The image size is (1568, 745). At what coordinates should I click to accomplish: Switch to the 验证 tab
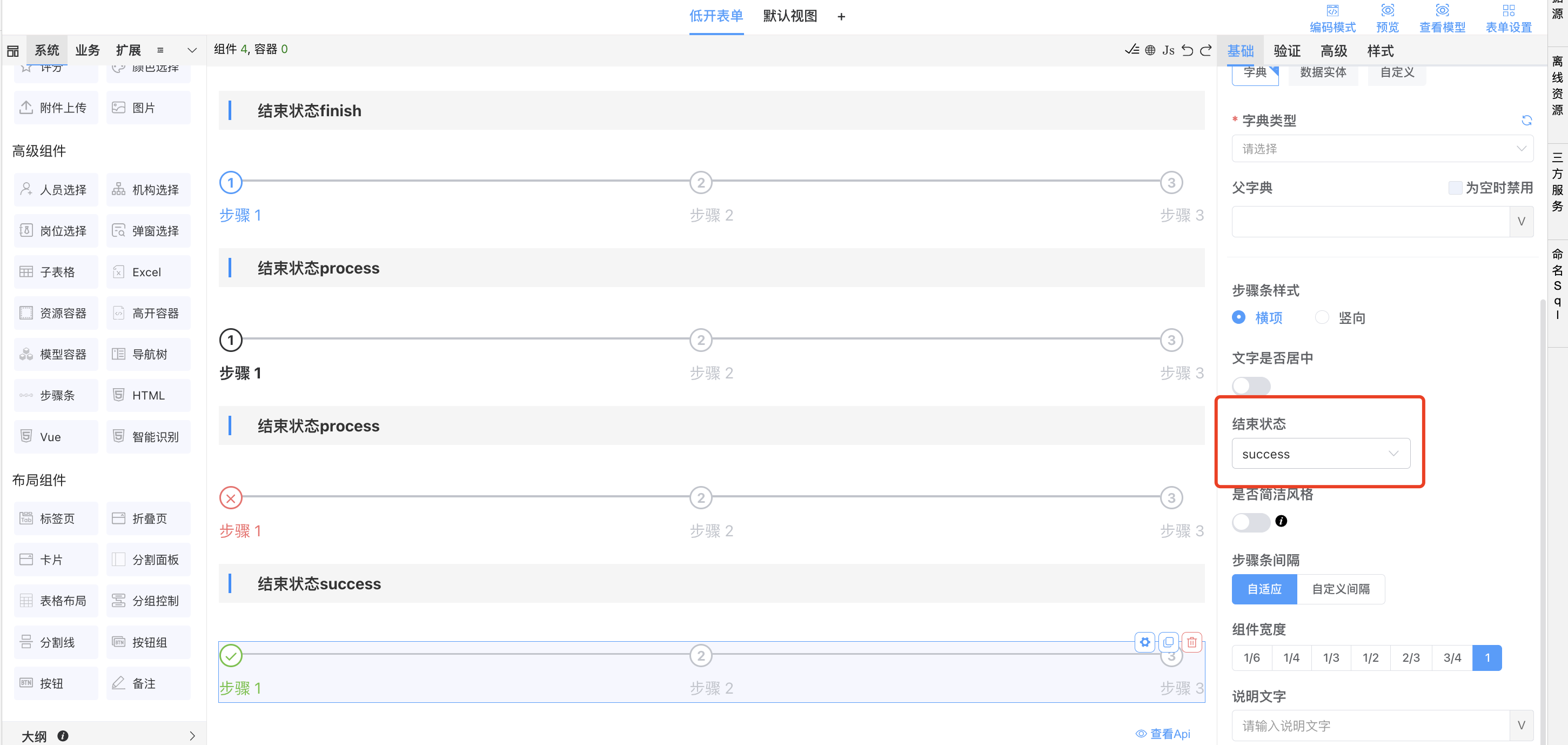(x=1287, y=51)
